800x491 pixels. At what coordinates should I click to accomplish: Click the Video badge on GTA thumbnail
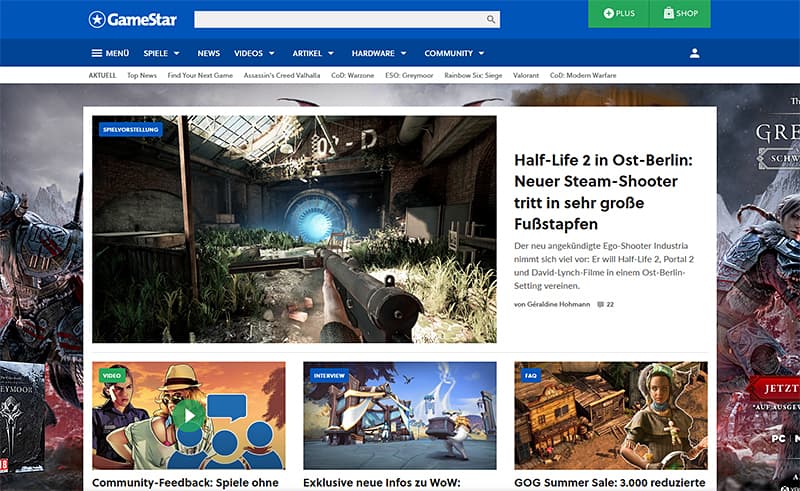tap(111, 375)
